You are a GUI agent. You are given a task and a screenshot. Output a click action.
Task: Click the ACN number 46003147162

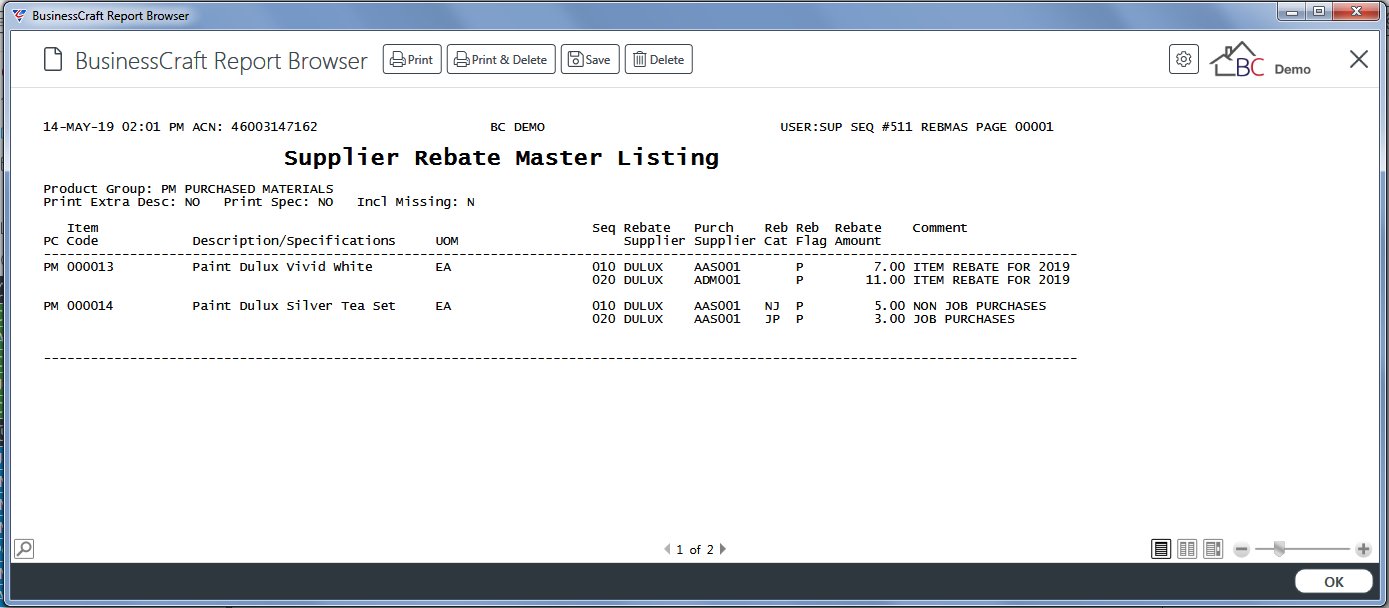[274, 127]
